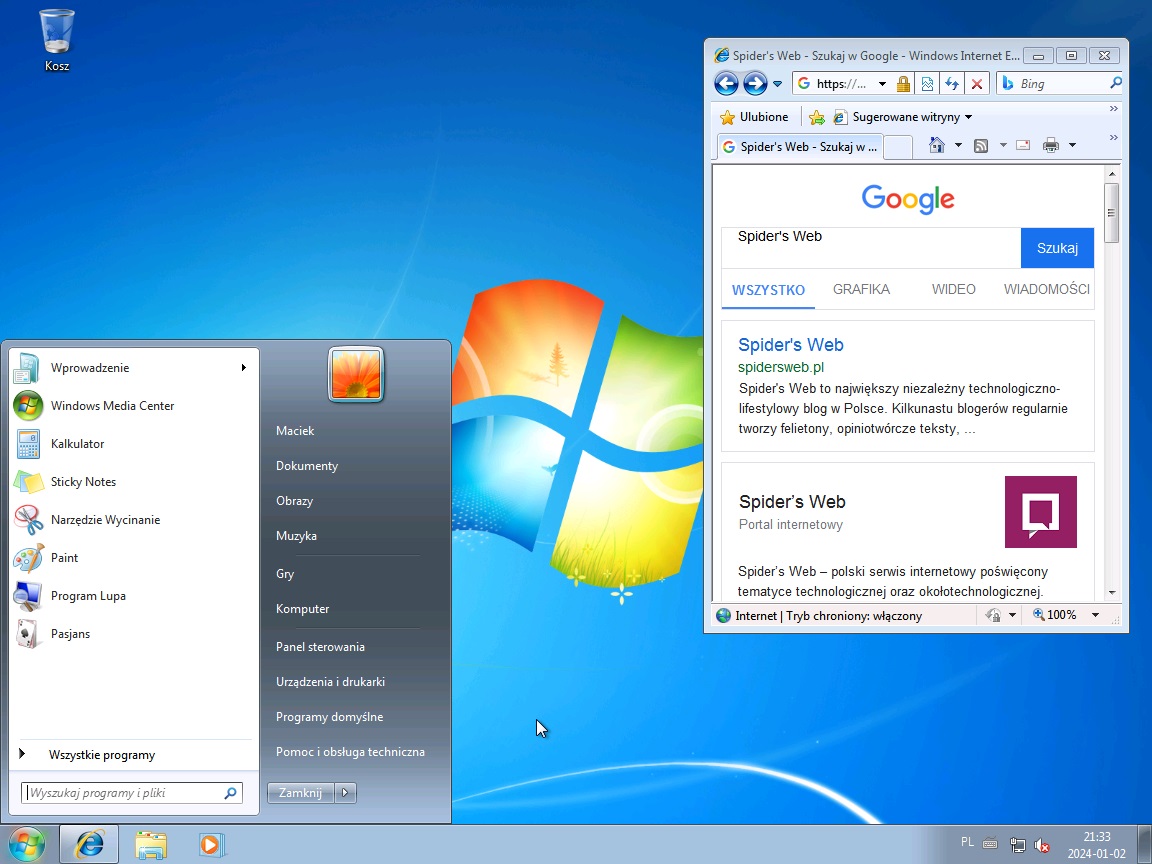Viewport: 1152px width, 864px height.
Task: Expand Wszystkie programy in the Start menu
Action: pyautogui.click(x=134, y=755)
